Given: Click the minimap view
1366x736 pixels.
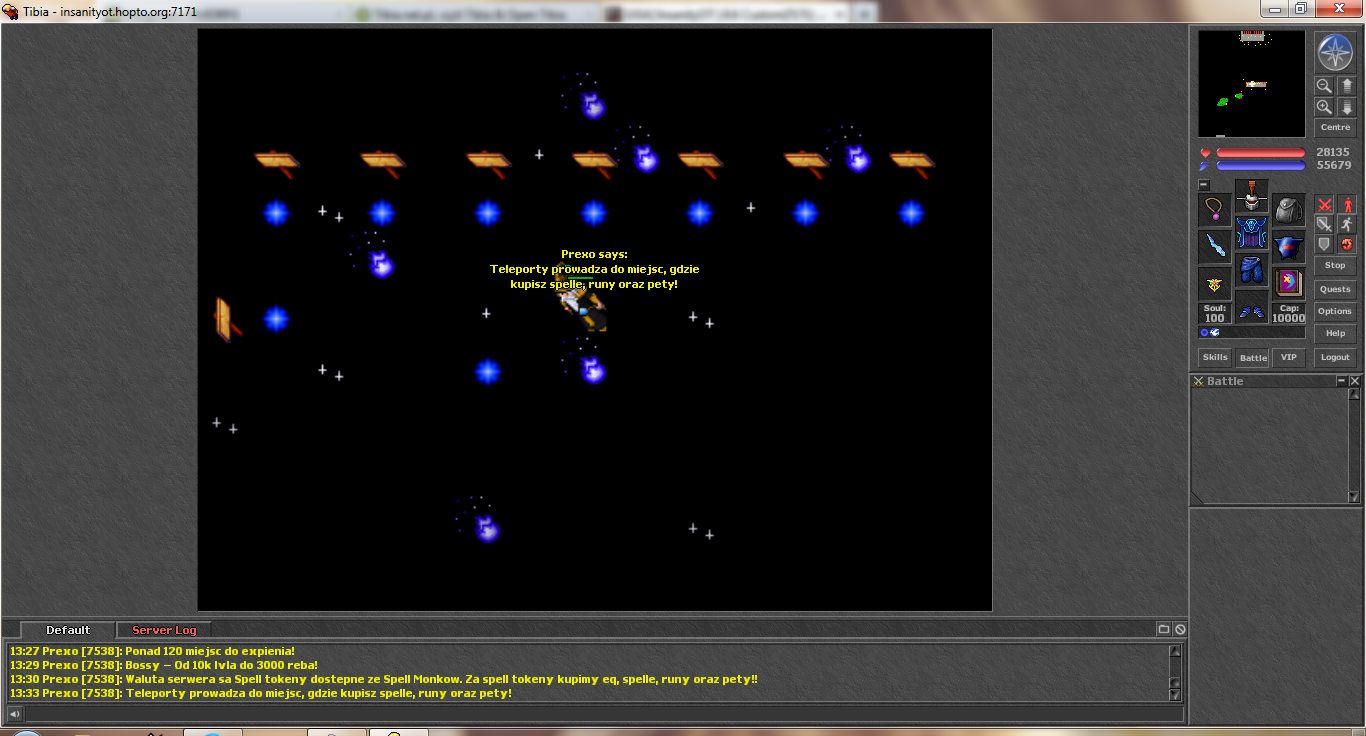Looking at the screenshot, I should coord(1252,83).
